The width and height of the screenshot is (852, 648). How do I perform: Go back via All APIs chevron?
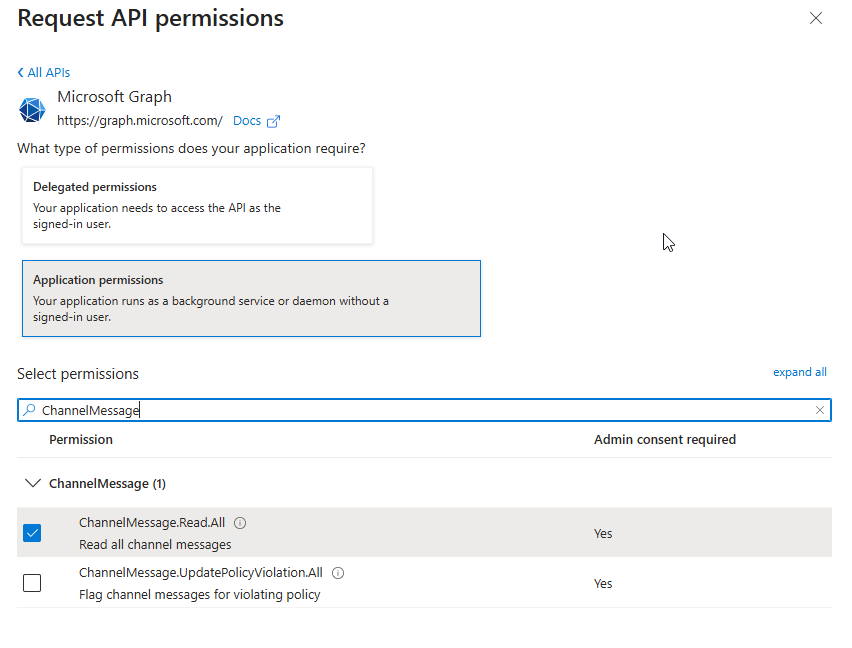pyautogui.click(x=21, y=73)
